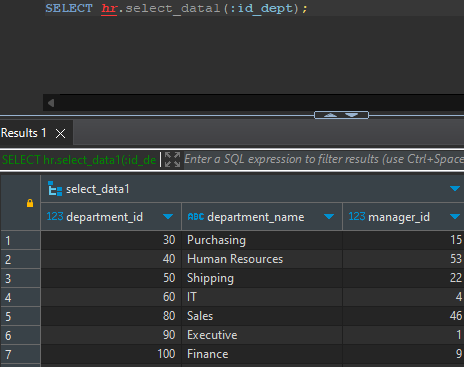This screenshot has width=464, height=367.
Task: Click the SQL filter expression field
Action: click(x=323, y=159)
